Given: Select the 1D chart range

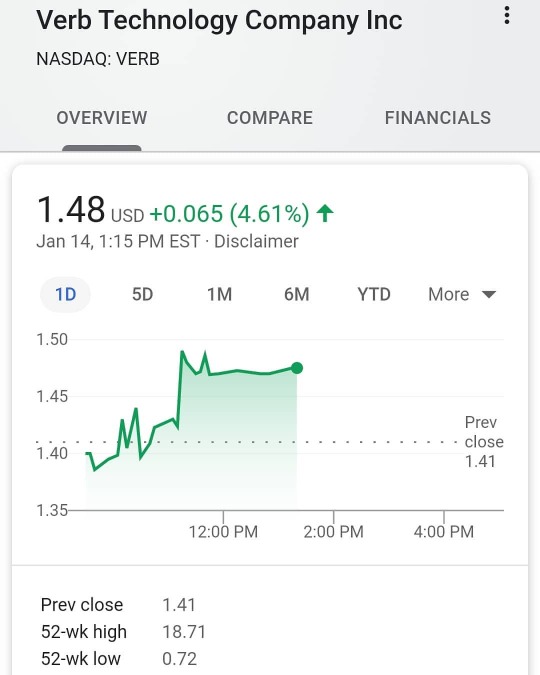Looking at the screenshot, I should click(x=65, y=294).
